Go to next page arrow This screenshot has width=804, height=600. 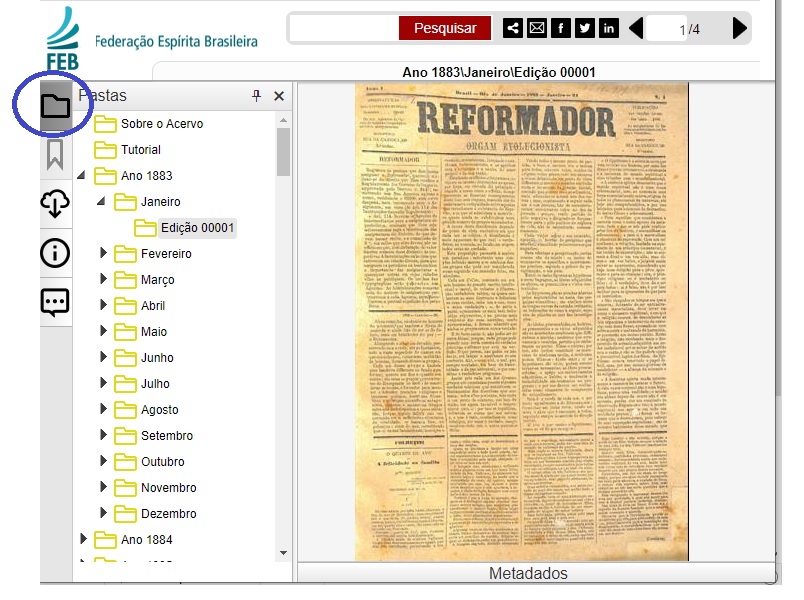(739, 28)
